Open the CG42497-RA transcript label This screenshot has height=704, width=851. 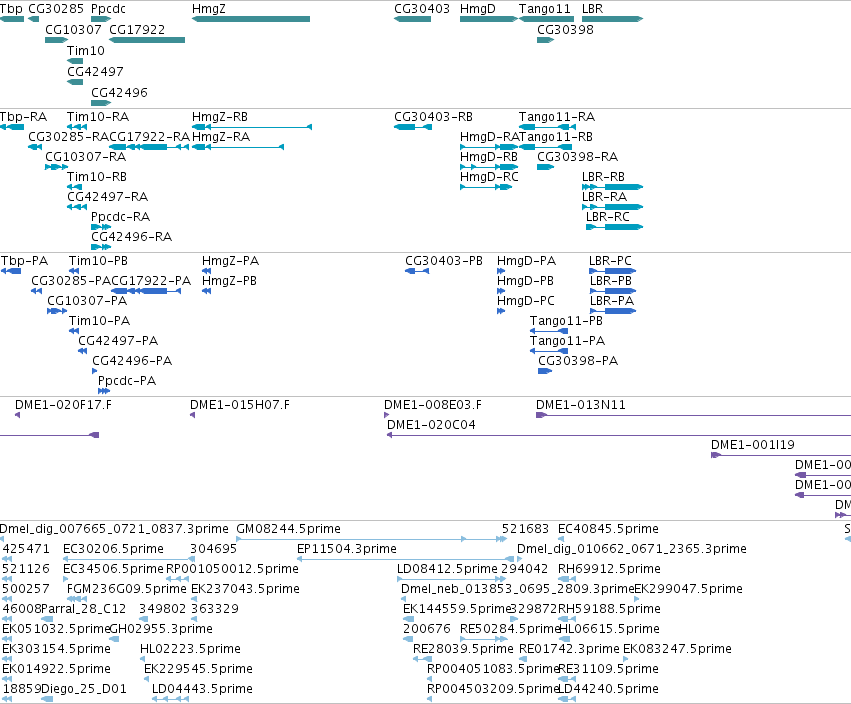click(x=107, y=197)
